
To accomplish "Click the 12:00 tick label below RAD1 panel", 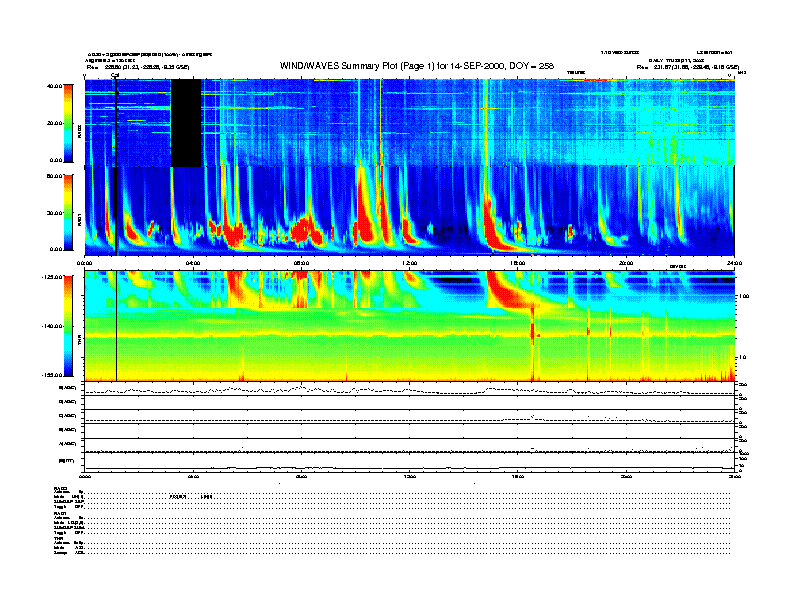I will 409,263.
